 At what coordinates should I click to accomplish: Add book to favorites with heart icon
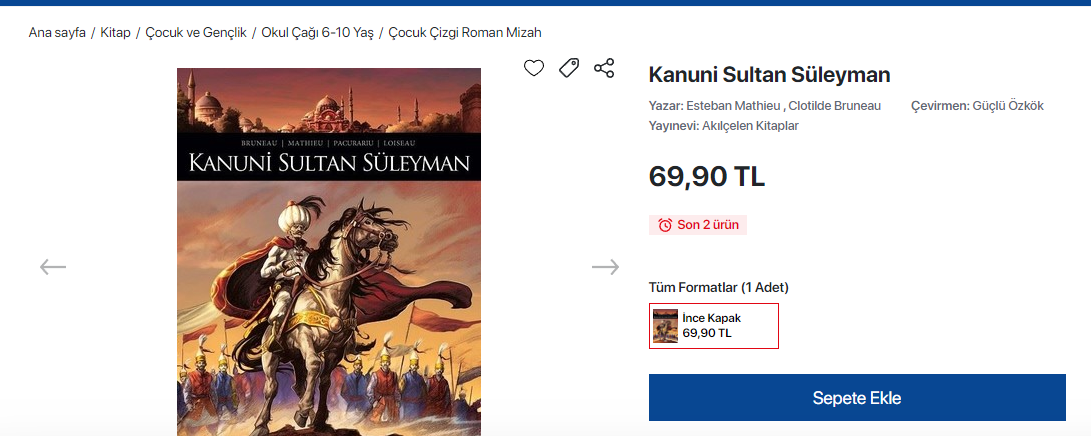534,68
